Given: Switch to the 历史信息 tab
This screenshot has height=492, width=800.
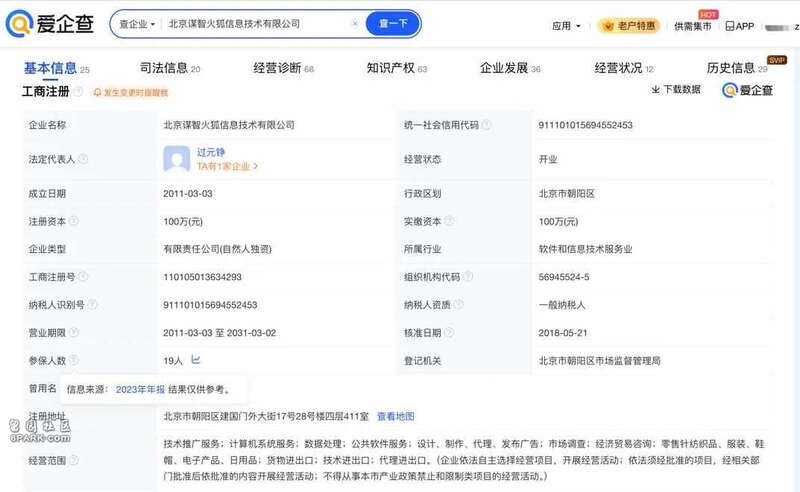Looking at the screenshot, I should point(737,68).
